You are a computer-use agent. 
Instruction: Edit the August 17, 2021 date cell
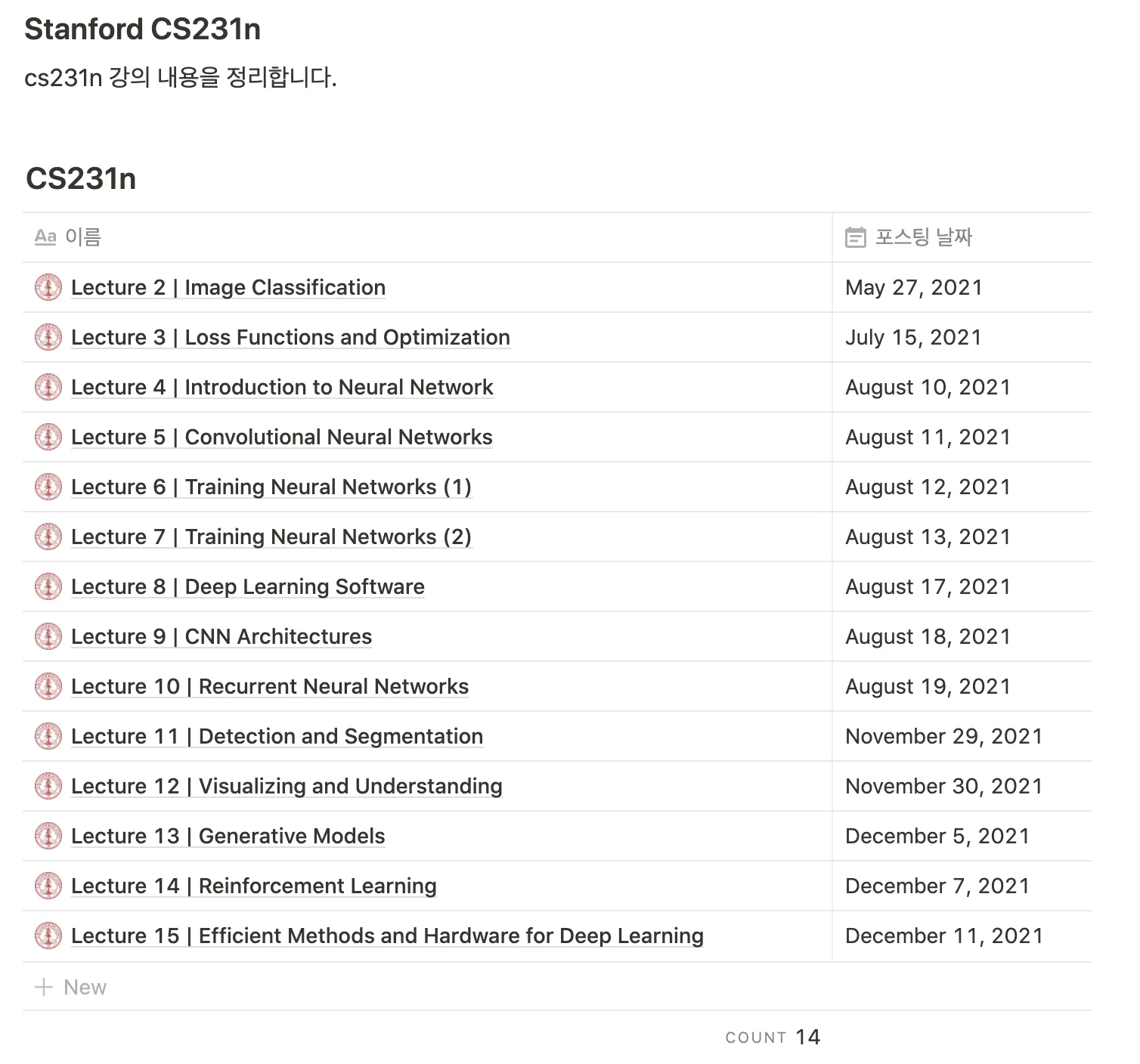pos(962,586)
